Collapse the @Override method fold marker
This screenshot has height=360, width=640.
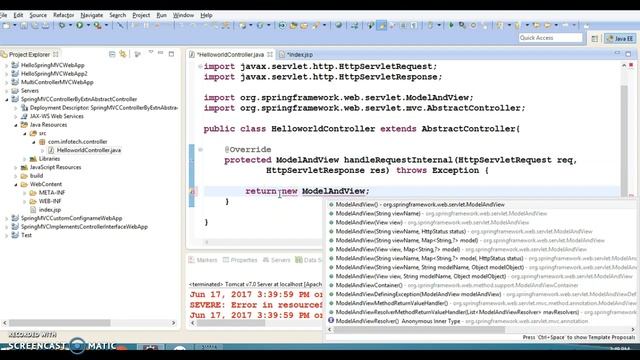pyautogui.click(x=200, y=149)
